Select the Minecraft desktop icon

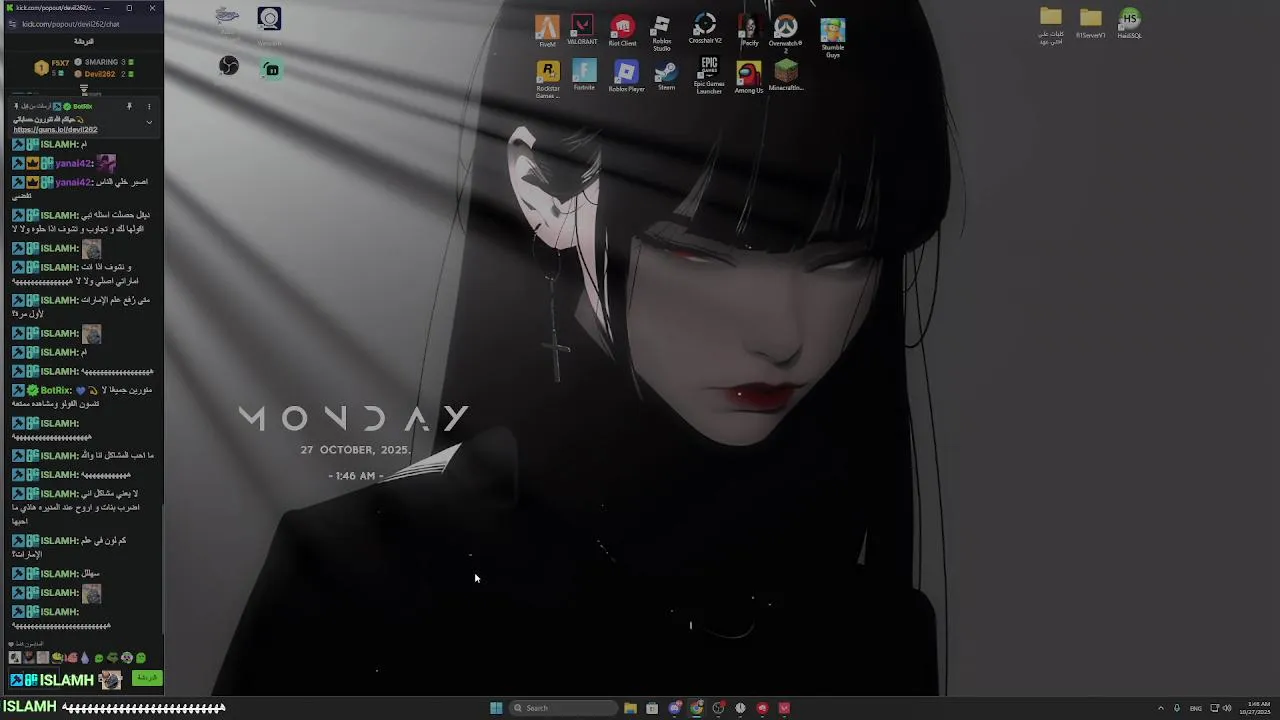click(786, 76)
